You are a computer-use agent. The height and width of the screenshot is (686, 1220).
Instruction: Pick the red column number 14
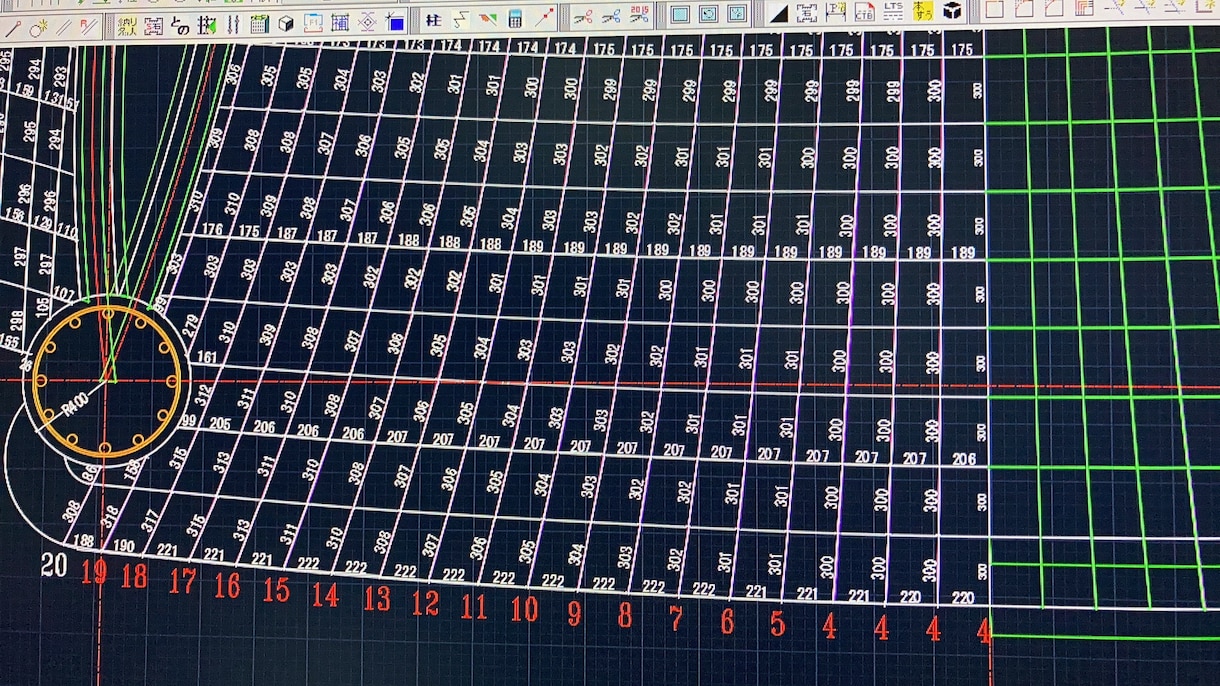(x=325, y=595)
